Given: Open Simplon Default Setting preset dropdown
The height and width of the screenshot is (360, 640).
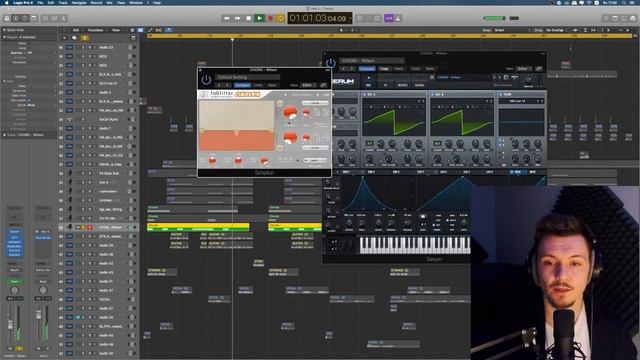Looking at the screenshot, I should pyautogui.click(x=248, y=77).
